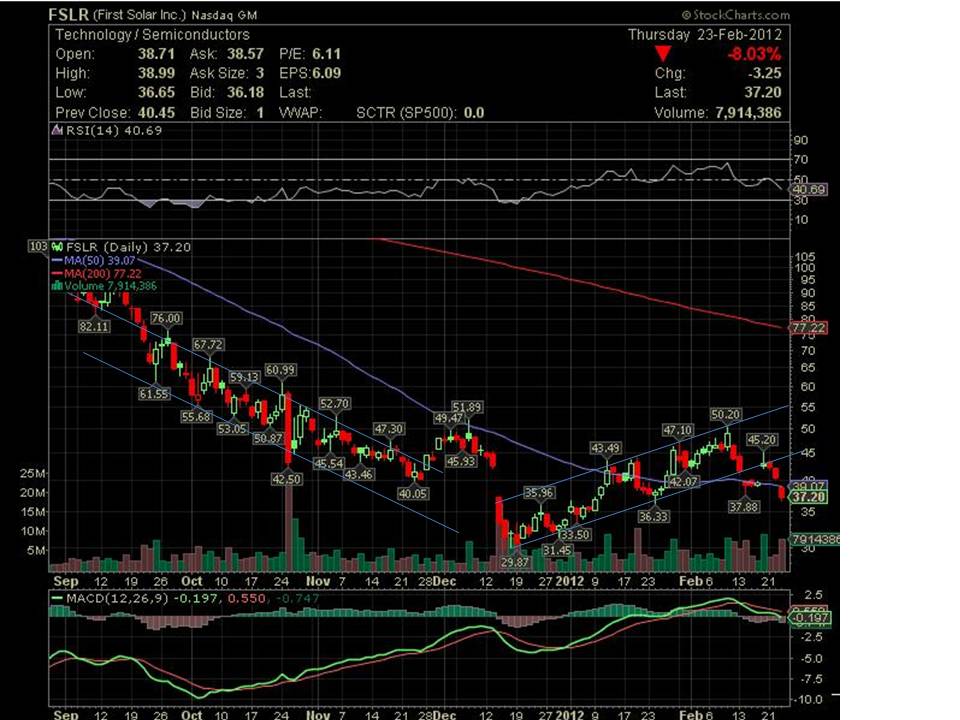
Task: Click the Chg value -3.25
Action: [x=765, y=73]
